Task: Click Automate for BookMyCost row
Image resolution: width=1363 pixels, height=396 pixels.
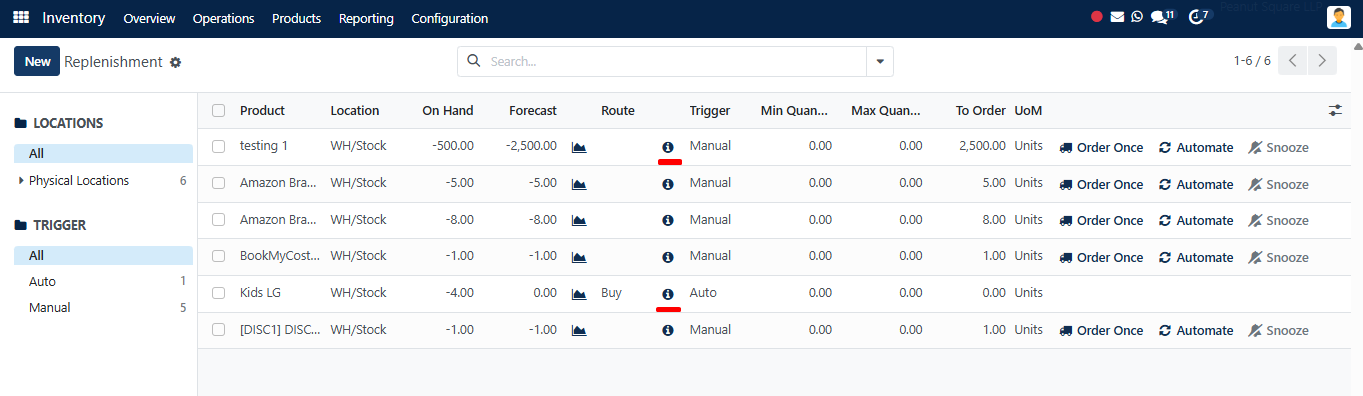Action: pos(1196,257)
